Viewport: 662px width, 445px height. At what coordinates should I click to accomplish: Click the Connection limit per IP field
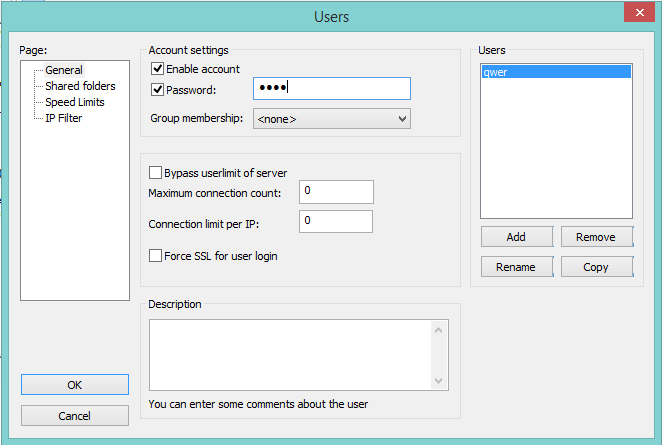[336, 221]
